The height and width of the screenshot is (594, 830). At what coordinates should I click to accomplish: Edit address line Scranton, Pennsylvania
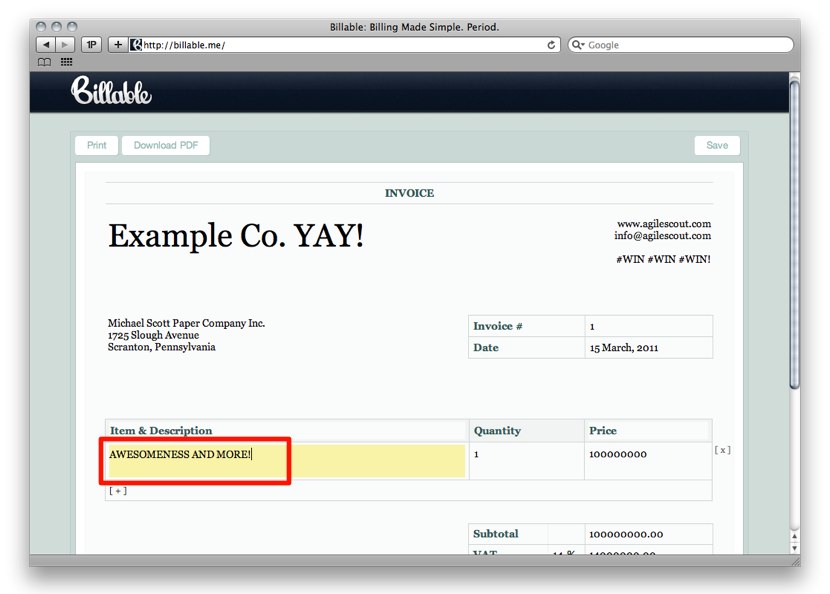click(161, 347)
